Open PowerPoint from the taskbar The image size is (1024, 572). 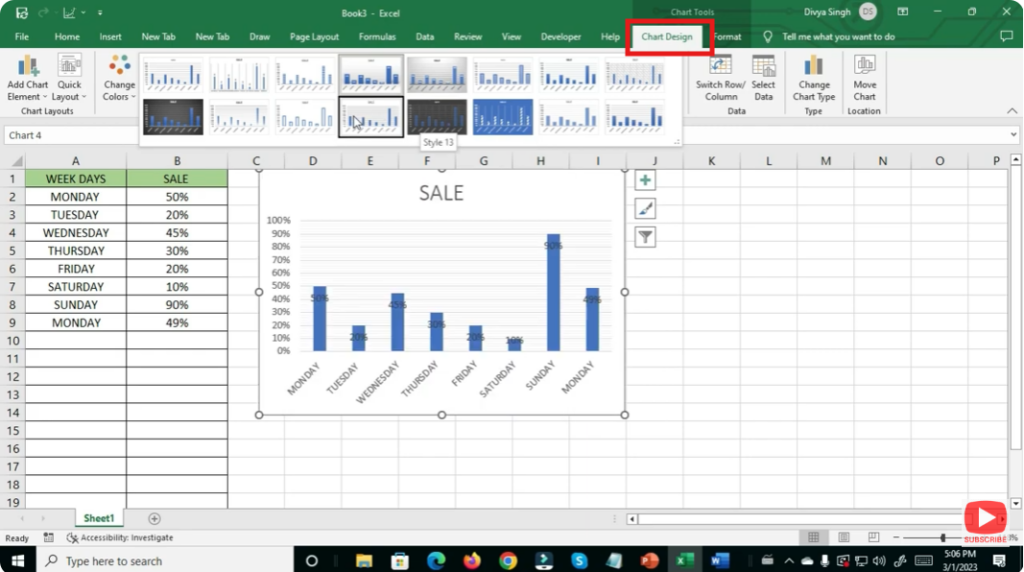tap(649, 561)
